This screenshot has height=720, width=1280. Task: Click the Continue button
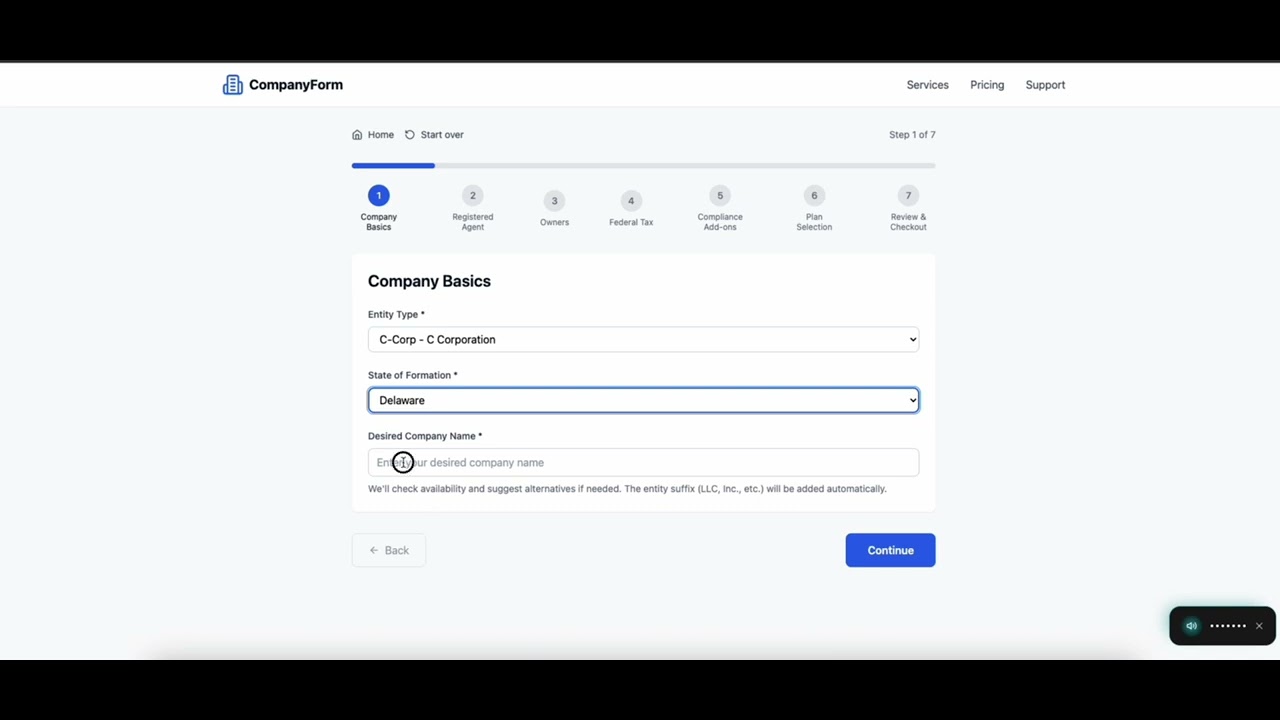pyautogui.click(x=890, y=550)
